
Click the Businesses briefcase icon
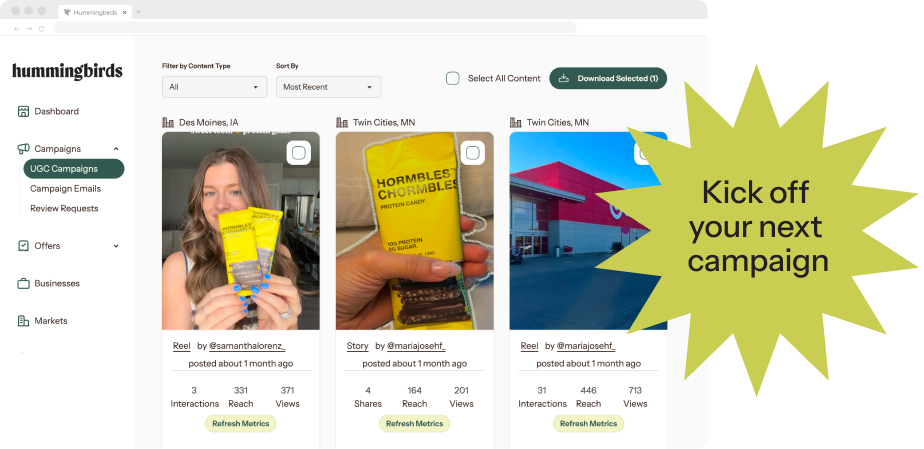(x=23, y=283)
